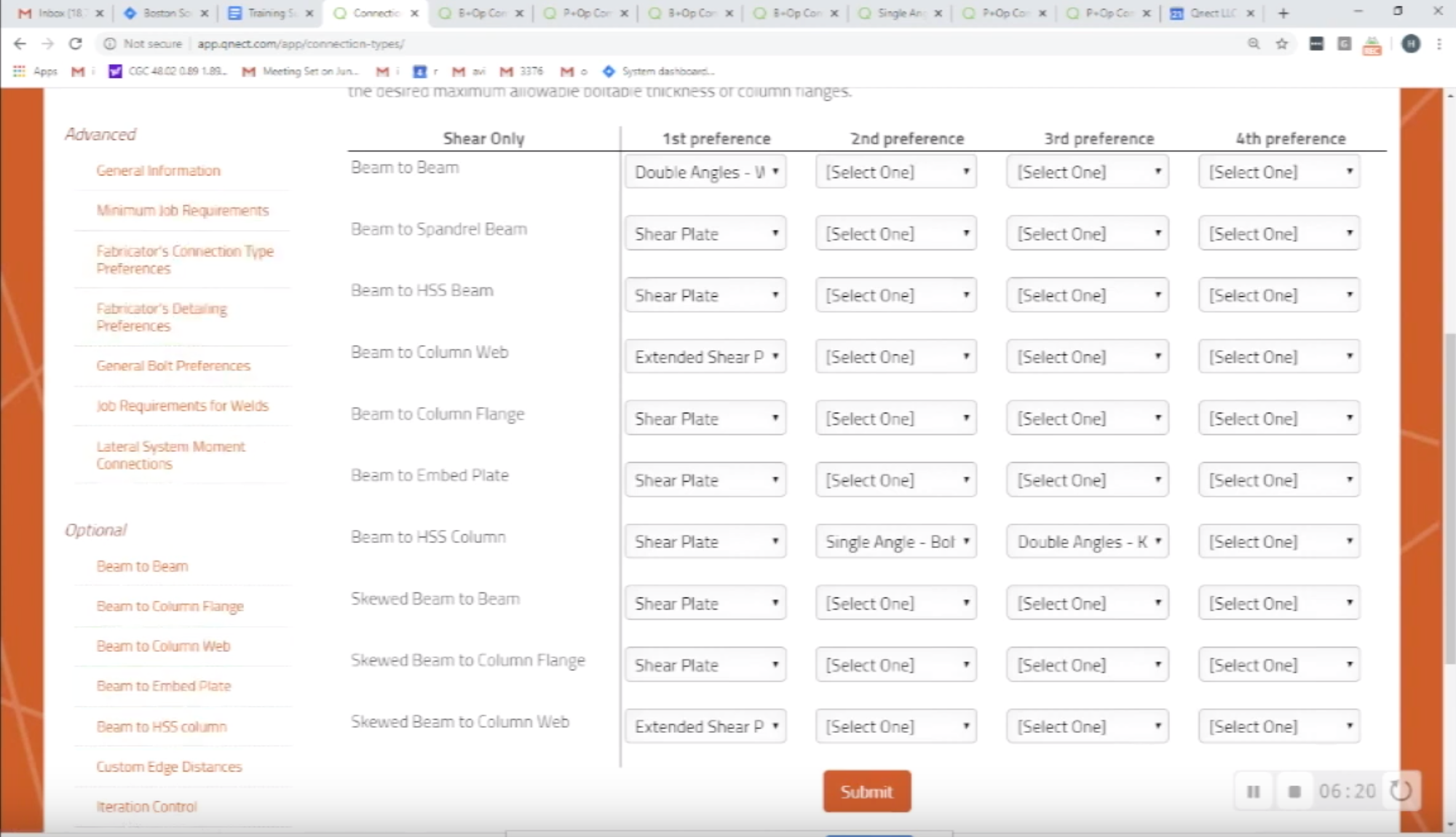Screen dimensions: 1456x837
Task: Open Beam to Embed Plate optional section
Action: 163,685
